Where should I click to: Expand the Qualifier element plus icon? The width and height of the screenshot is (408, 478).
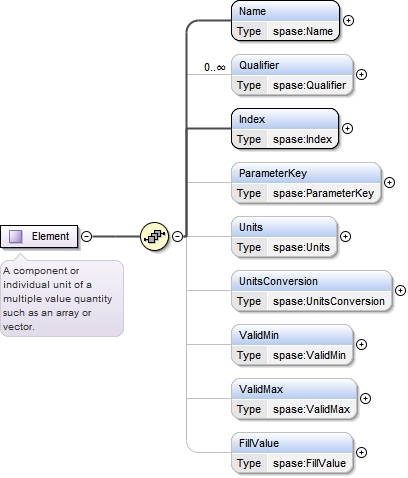pyautogui.click(x=362, y=74)
